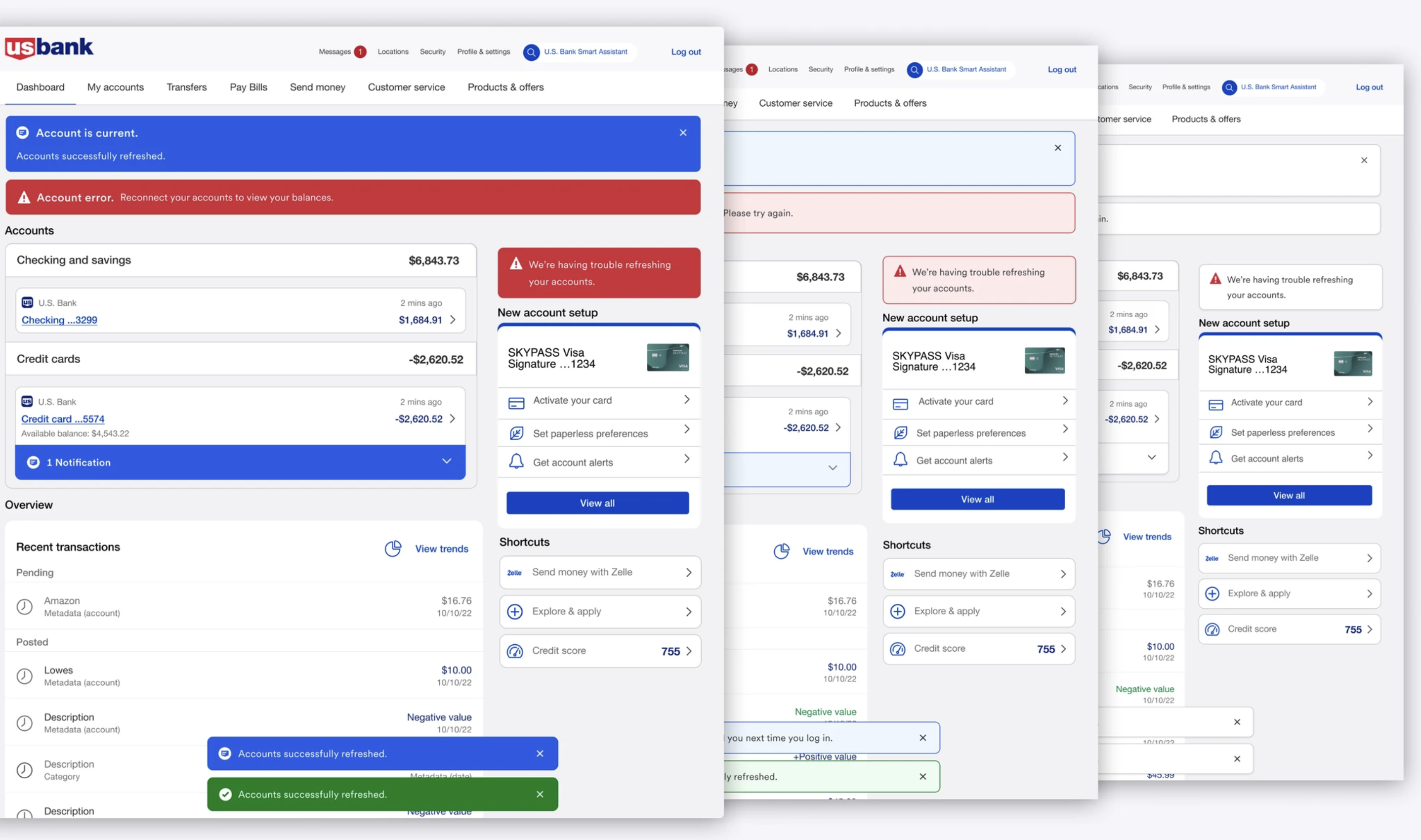Image resolution: width=1421 pixels, height=840 pixels.
Task: Close the blue Account is current banner
Action: click(x=683, y=132)
